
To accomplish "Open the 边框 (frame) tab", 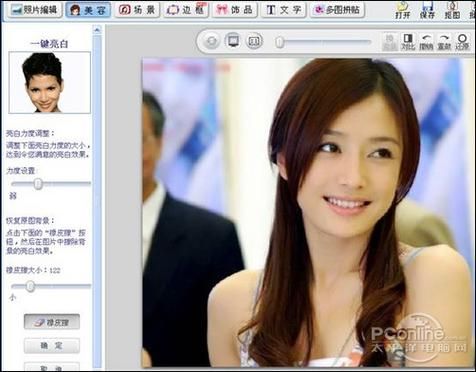I will (x=186, y=10).
